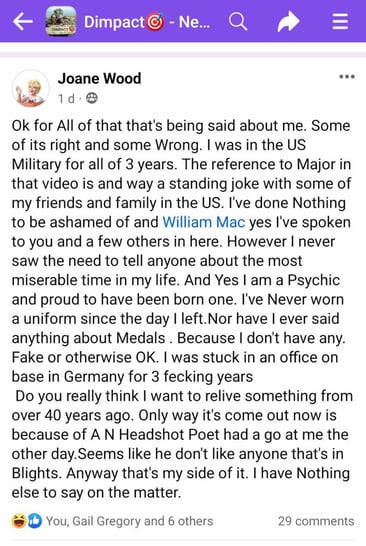Tap the blue thumbs-up like icon

34,521
